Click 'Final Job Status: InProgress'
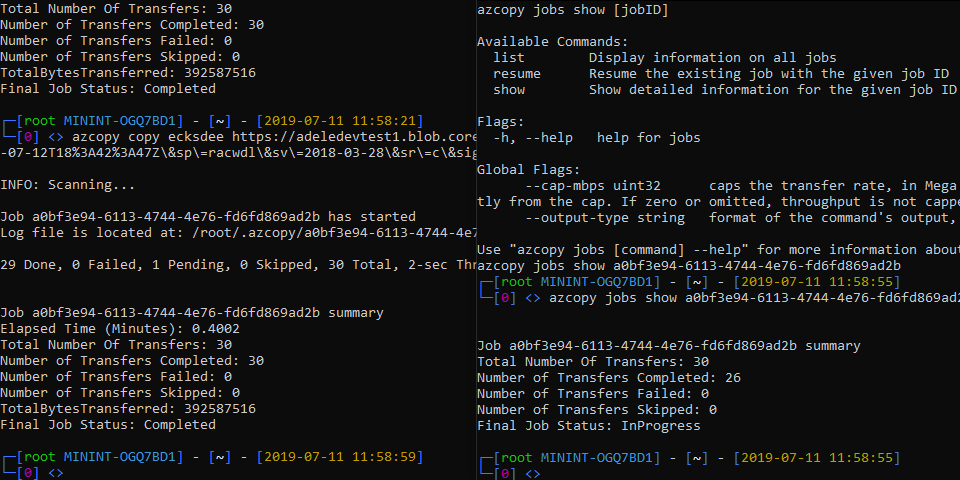Viewport: 960px width, 480px height. pos(588,426)
